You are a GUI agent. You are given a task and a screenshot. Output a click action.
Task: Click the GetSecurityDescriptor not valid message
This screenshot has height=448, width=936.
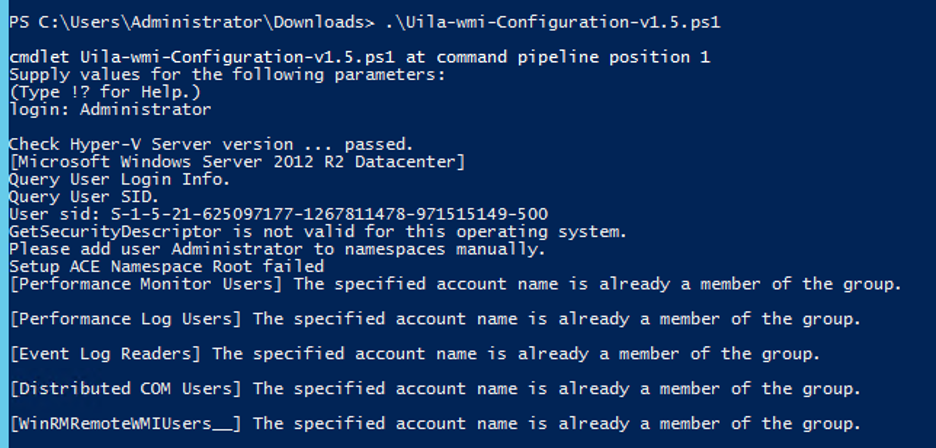point(318,231)
